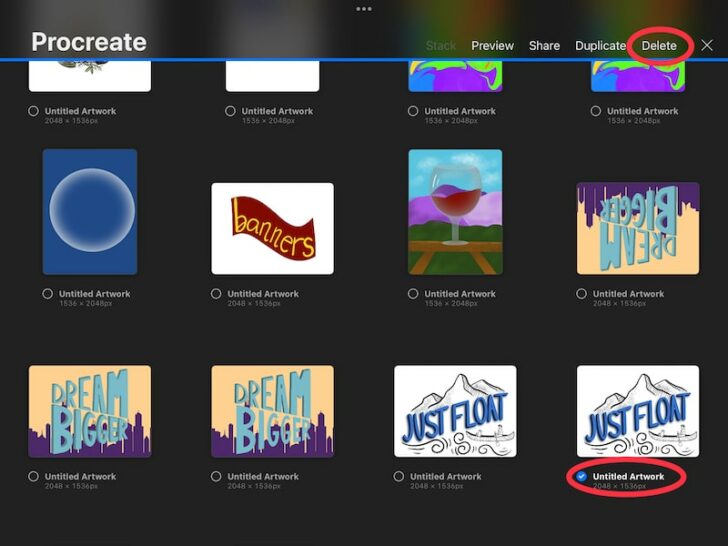Rename the checked Just Float Untitled Artwork title
The height and width of the screenshot is (546, 728).
point(628,476)
